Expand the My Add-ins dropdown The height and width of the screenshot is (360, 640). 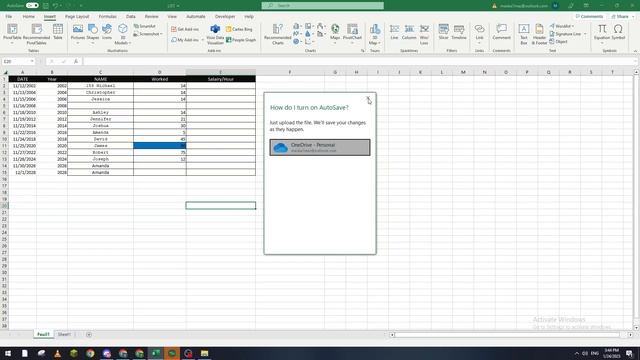point(202,40)
